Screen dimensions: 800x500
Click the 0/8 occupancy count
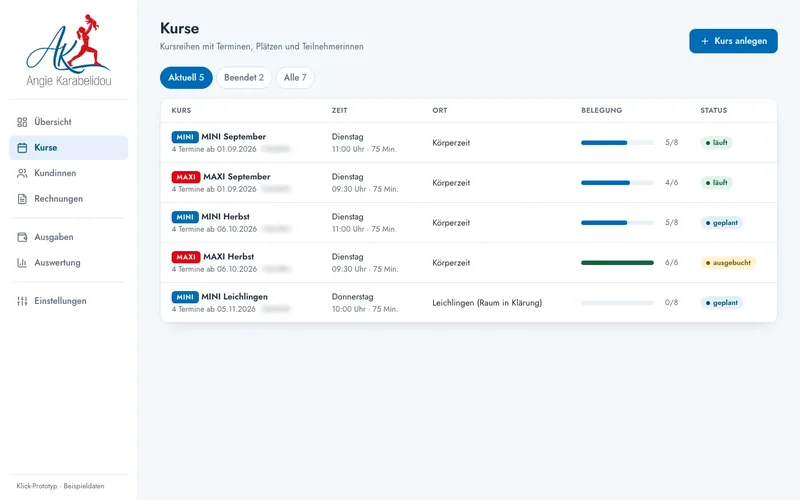tap(671, 303)
